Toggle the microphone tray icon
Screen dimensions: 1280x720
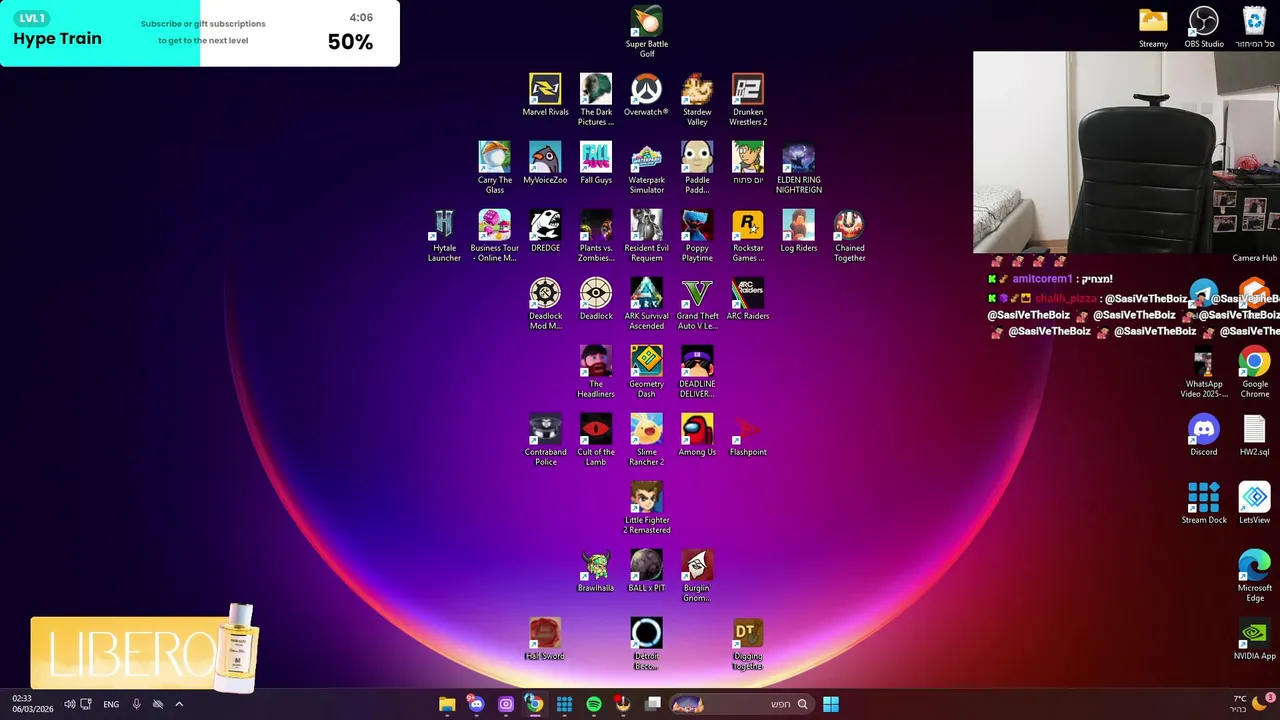click(136, 704)
